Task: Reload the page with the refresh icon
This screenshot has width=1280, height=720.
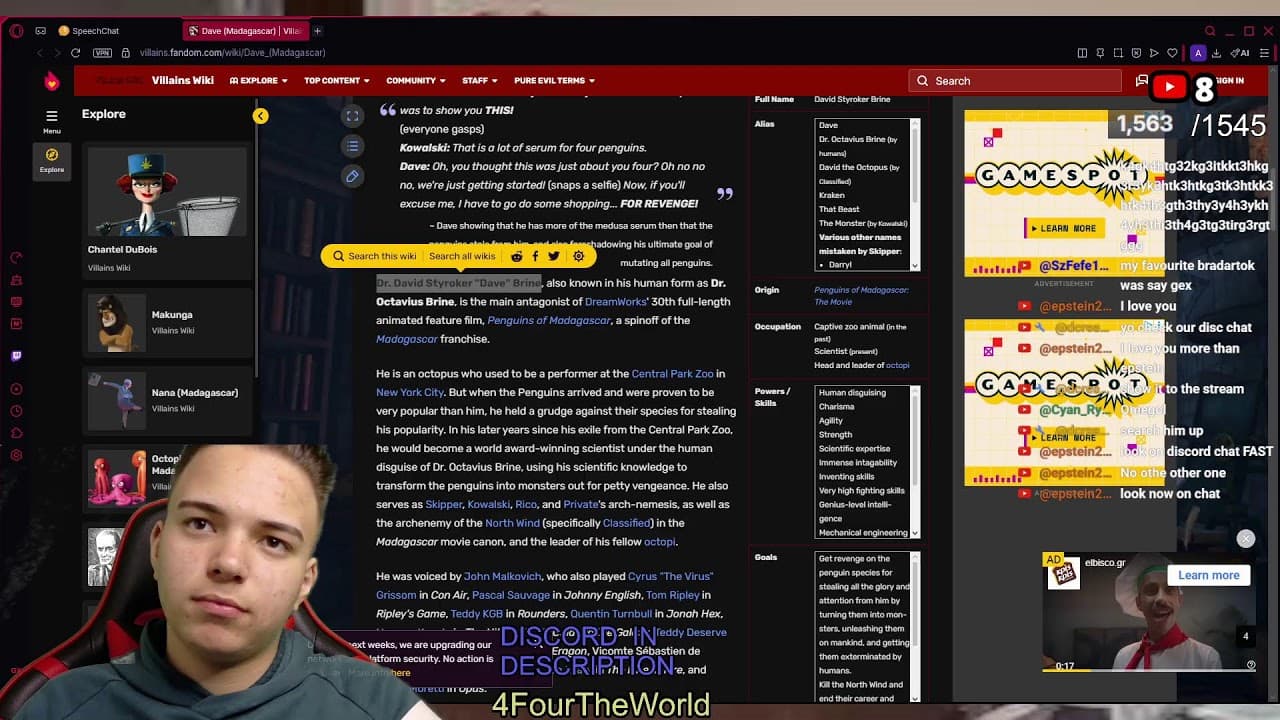Action: click(75, 52)
